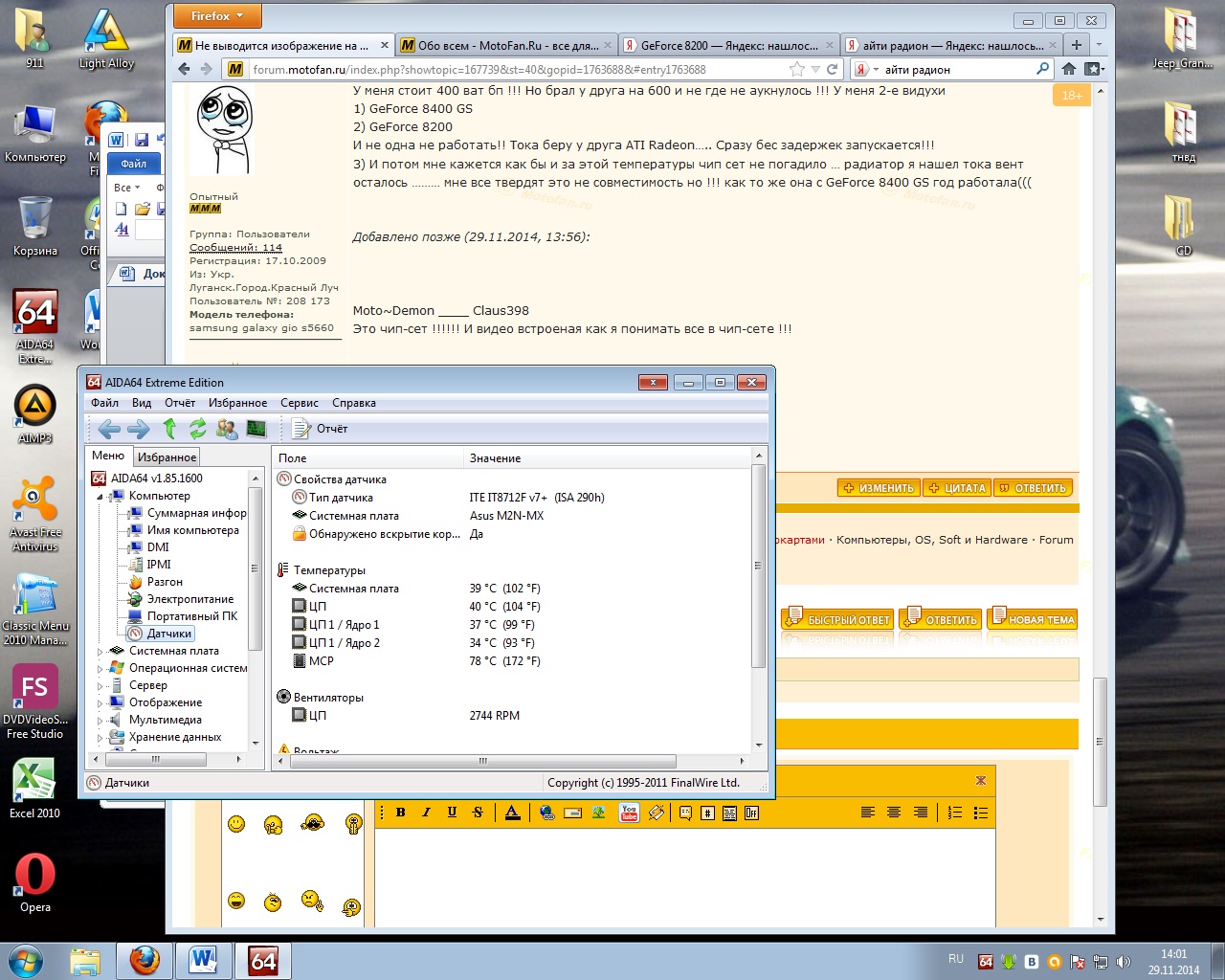The height and width of the screenshot is (980, 1225).
Task: Open Windows Start menu
Action: (26, 960)
